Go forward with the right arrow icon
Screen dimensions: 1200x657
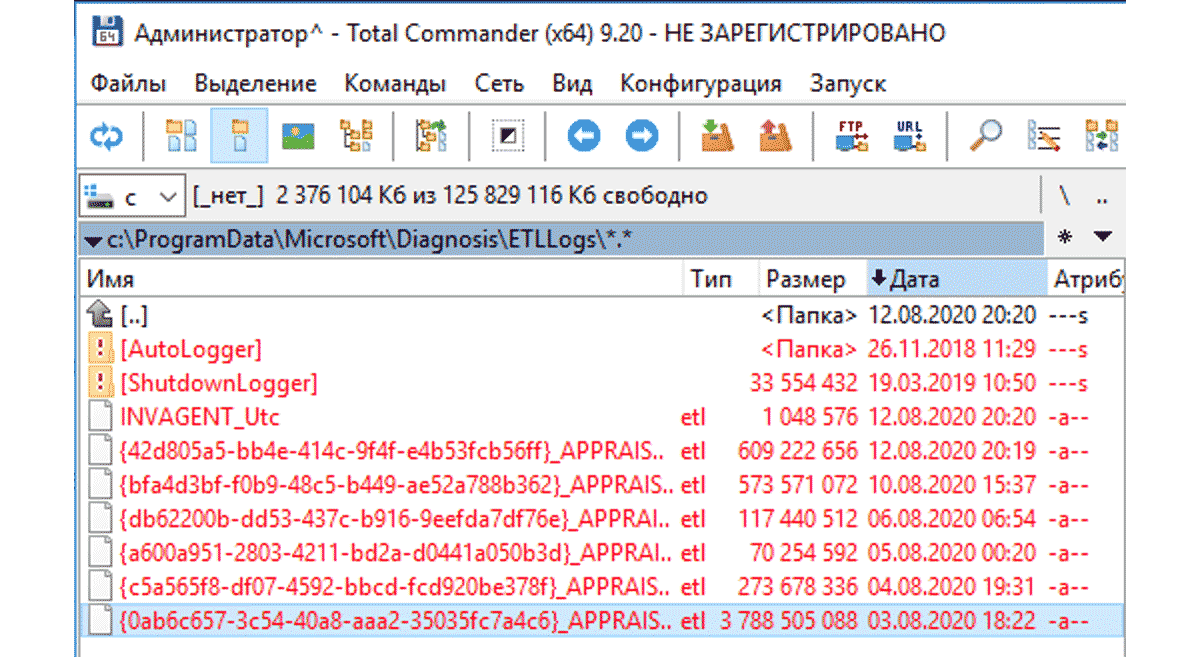[642, 135]
